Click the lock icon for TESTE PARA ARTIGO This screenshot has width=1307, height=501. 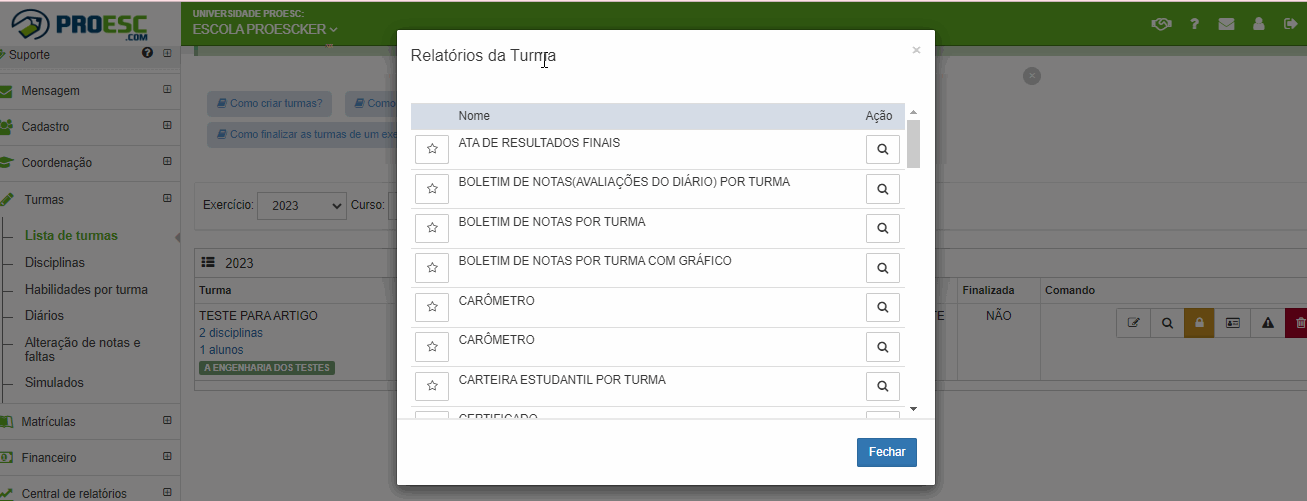coord(1200,323)
